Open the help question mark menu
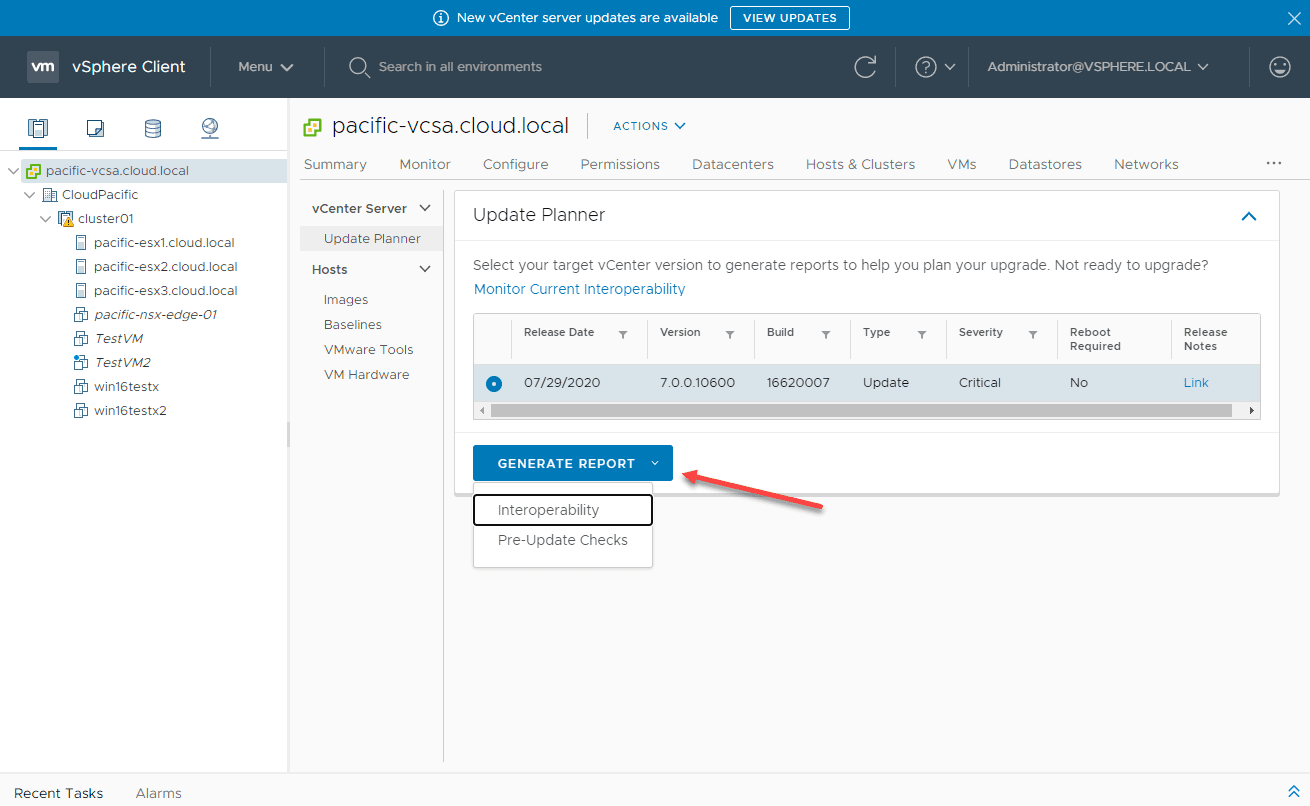This screenshot has width=1310, height=806. pos(934,67)
